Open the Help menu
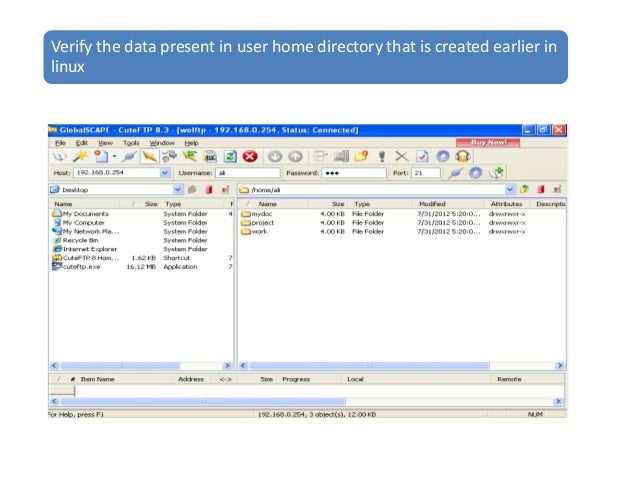Screen dimensions: 638x479 tap(192, 143)
